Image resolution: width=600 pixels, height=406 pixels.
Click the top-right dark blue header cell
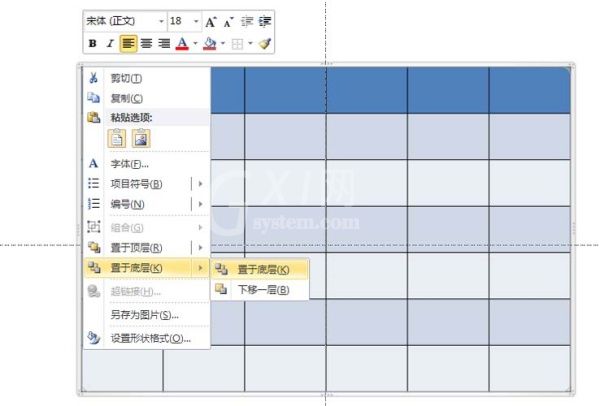click(530, 90)
